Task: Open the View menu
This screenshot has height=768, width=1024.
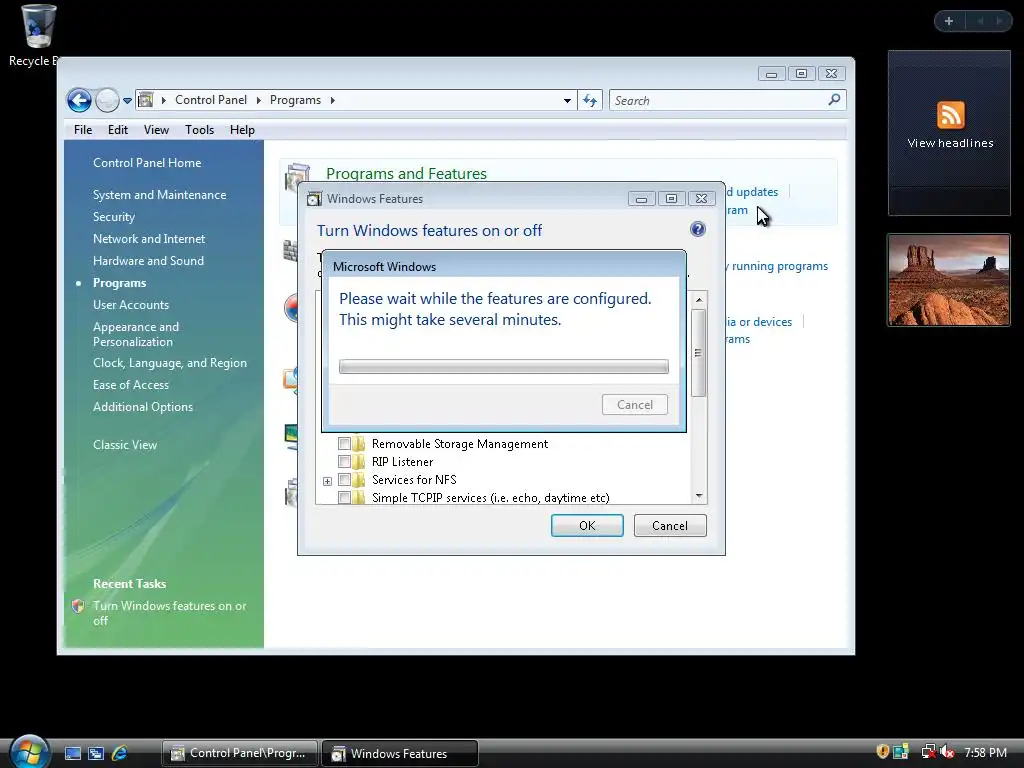Action: 156,130
